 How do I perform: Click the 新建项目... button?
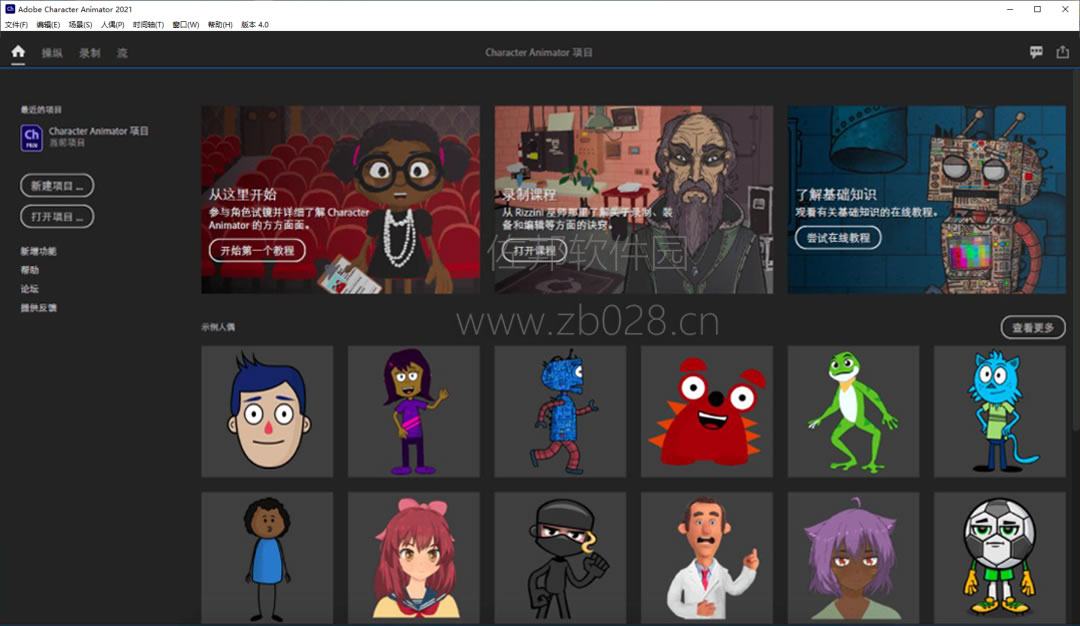click(57, 185)
